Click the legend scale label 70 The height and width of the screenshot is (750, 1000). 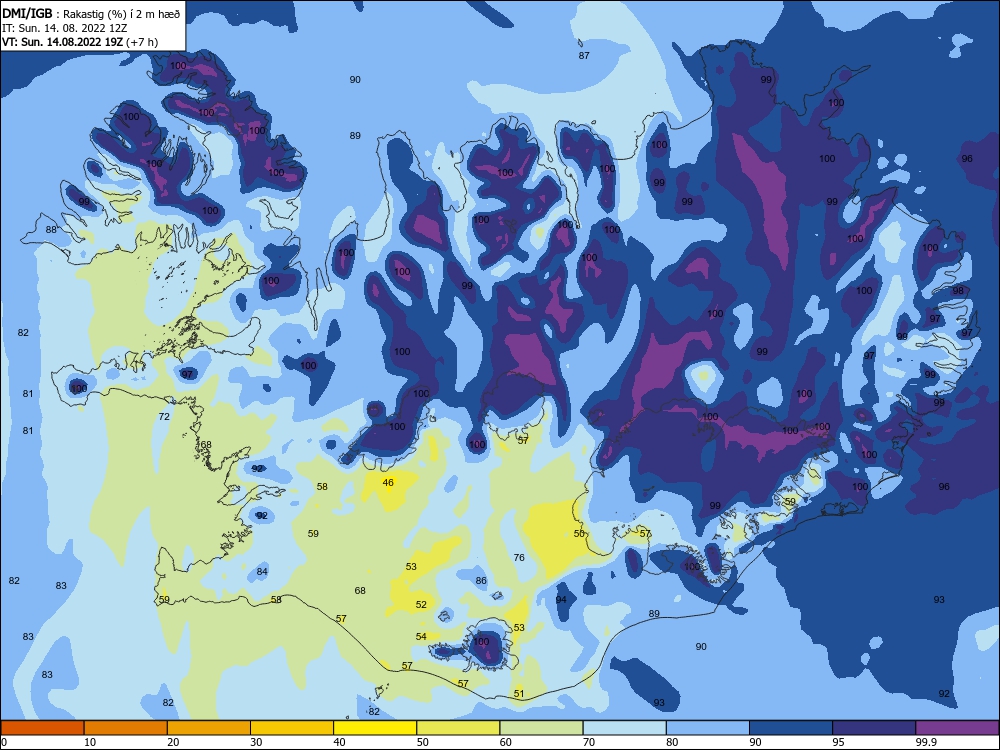pyautogui.click(x=589, y=742)
